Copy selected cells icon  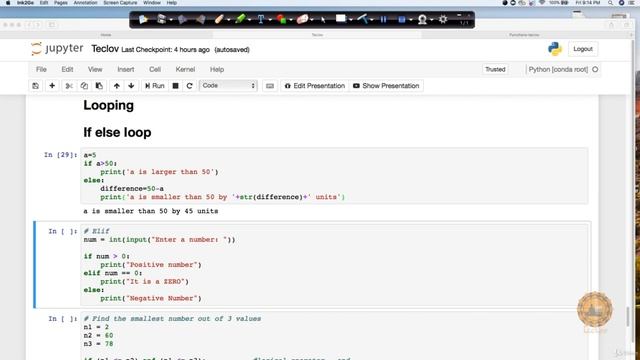(x=84, y=86)
